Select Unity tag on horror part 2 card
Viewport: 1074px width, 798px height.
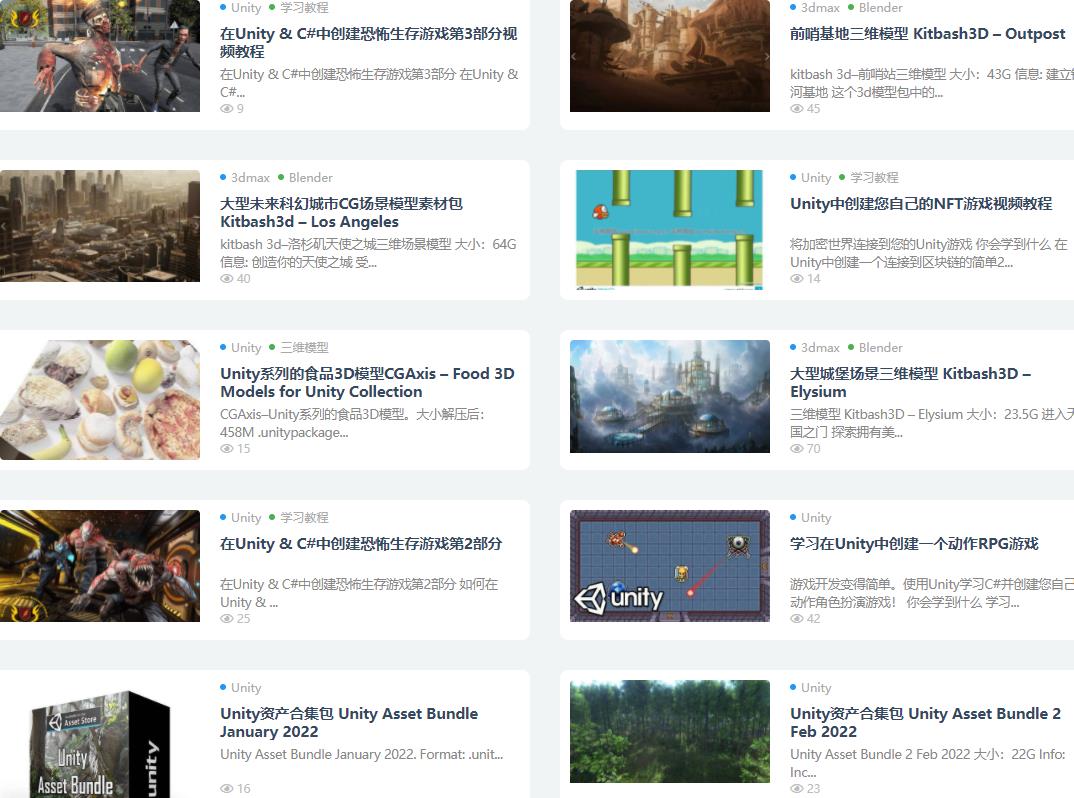[245, 517]
